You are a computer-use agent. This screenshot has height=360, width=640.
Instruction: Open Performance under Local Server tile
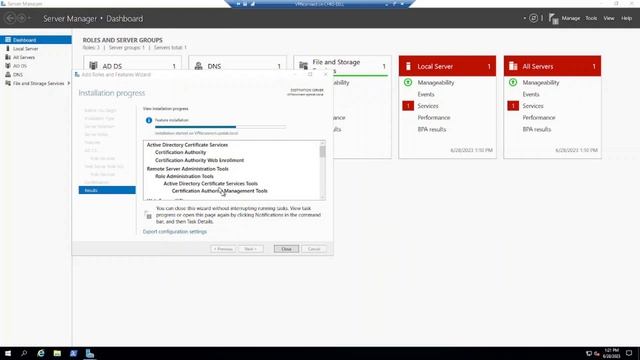[434, 118]
